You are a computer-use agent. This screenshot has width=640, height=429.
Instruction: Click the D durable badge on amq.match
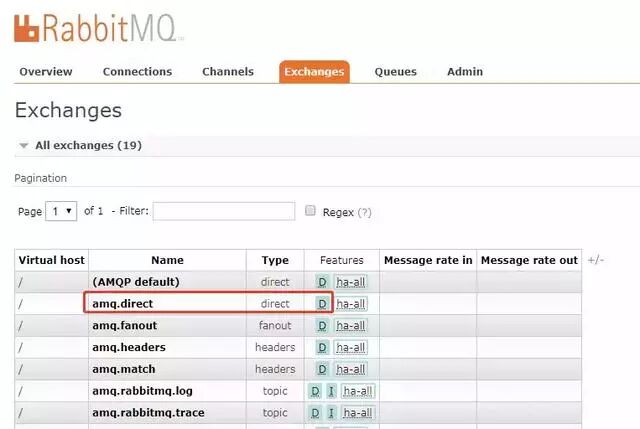(x=322, y=369)
